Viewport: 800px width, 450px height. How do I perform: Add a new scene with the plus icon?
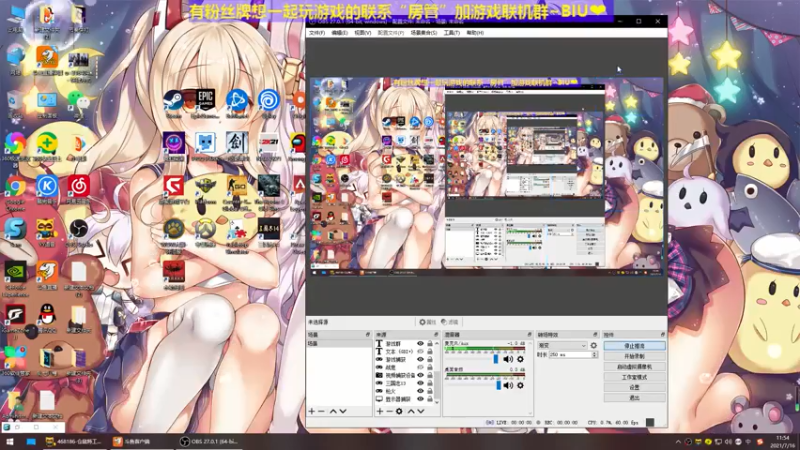312,411
